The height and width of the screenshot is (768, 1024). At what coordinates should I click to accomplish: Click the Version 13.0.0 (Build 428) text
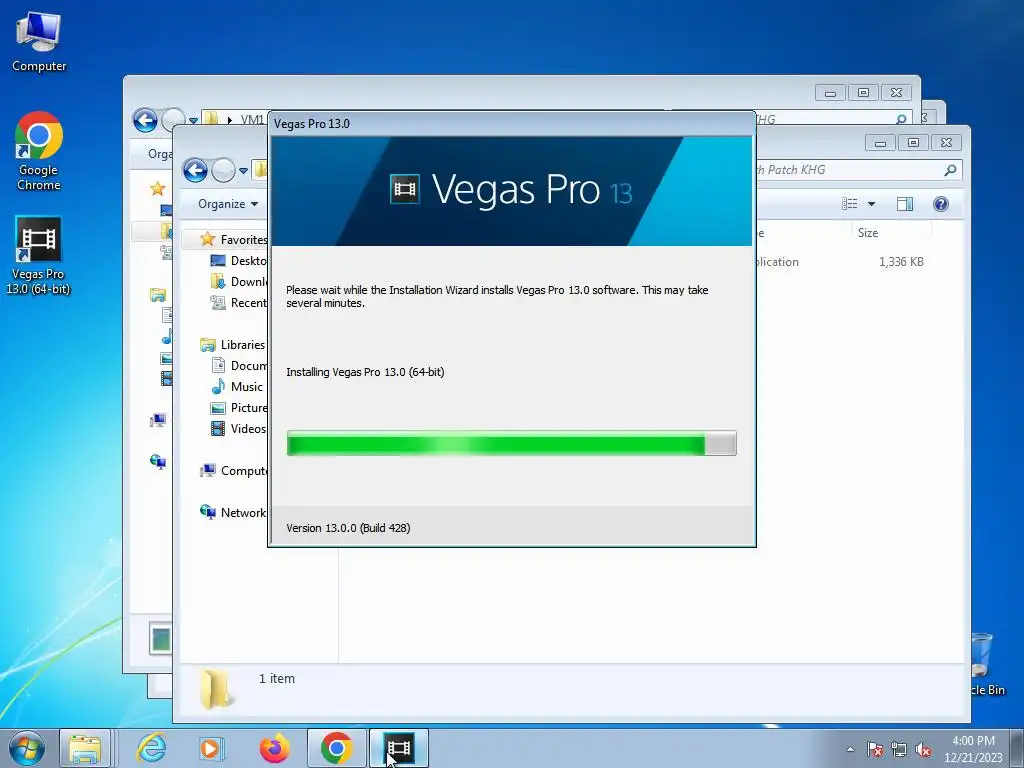[348, 528]
